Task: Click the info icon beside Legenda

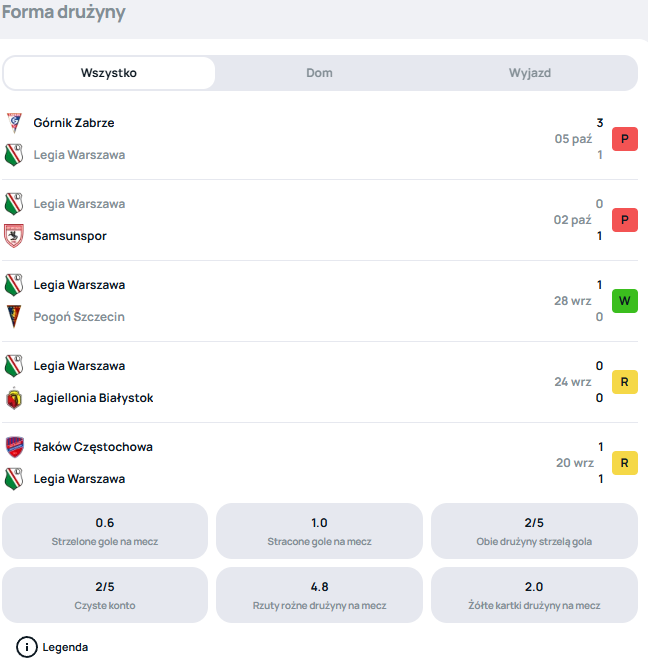Action: 28,647
